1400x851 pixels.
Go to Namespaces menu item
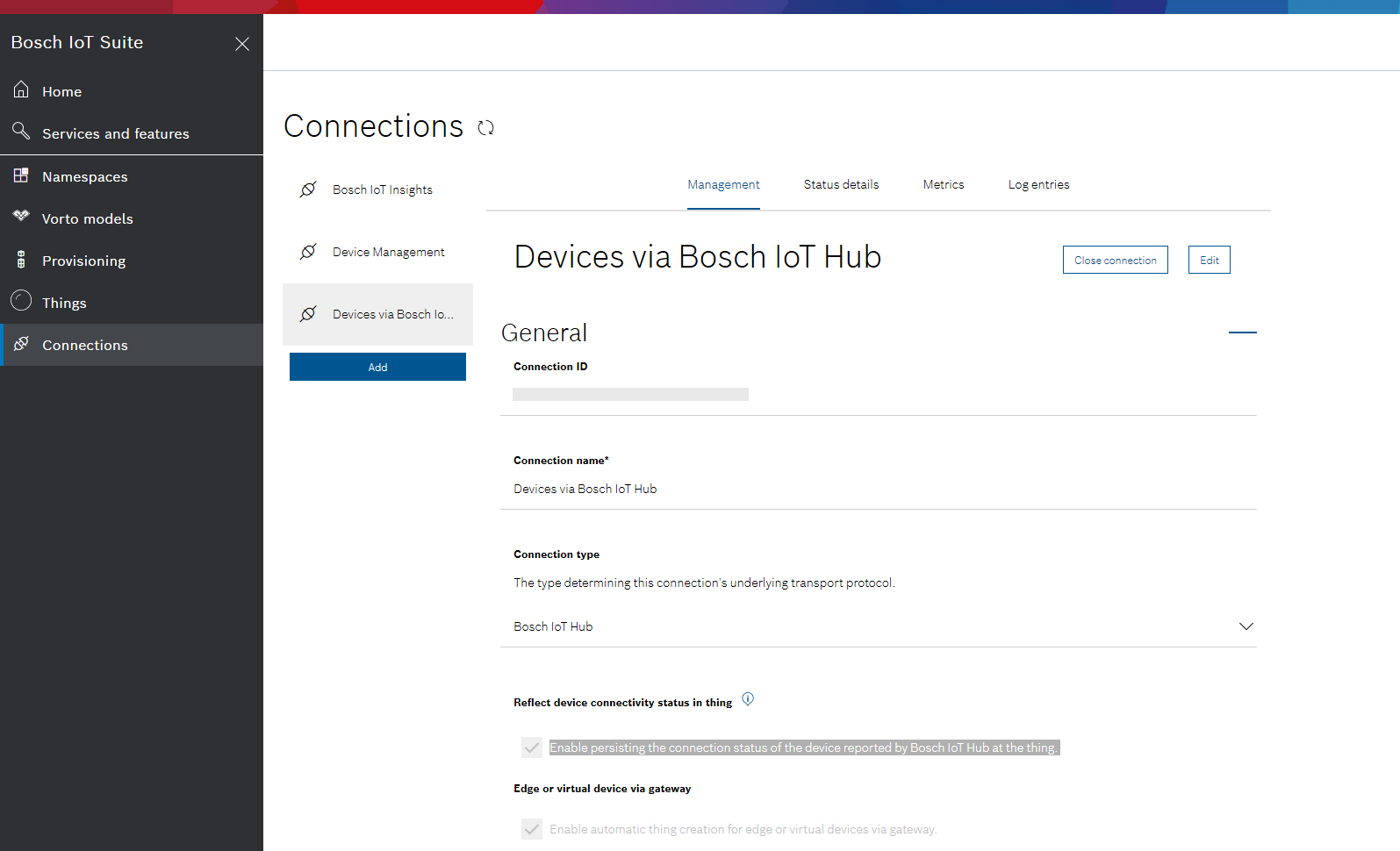click(132, 176)
